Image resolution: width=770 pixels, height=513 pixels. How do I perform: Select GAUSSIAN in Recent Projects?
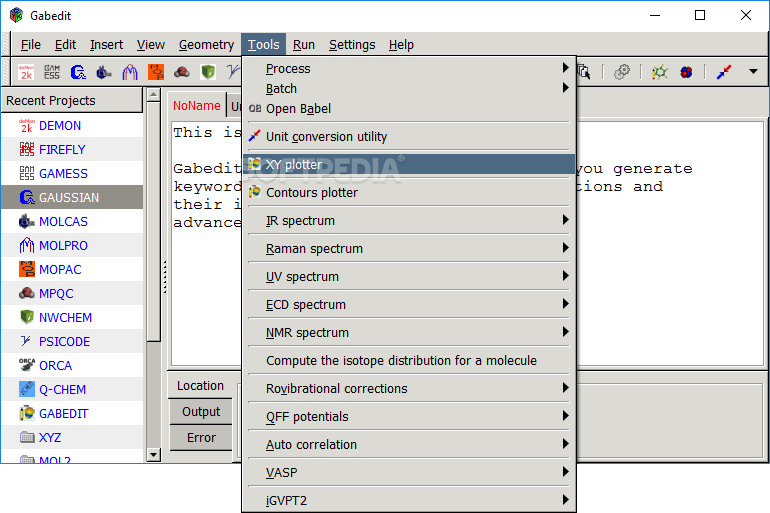click(72, 197)
